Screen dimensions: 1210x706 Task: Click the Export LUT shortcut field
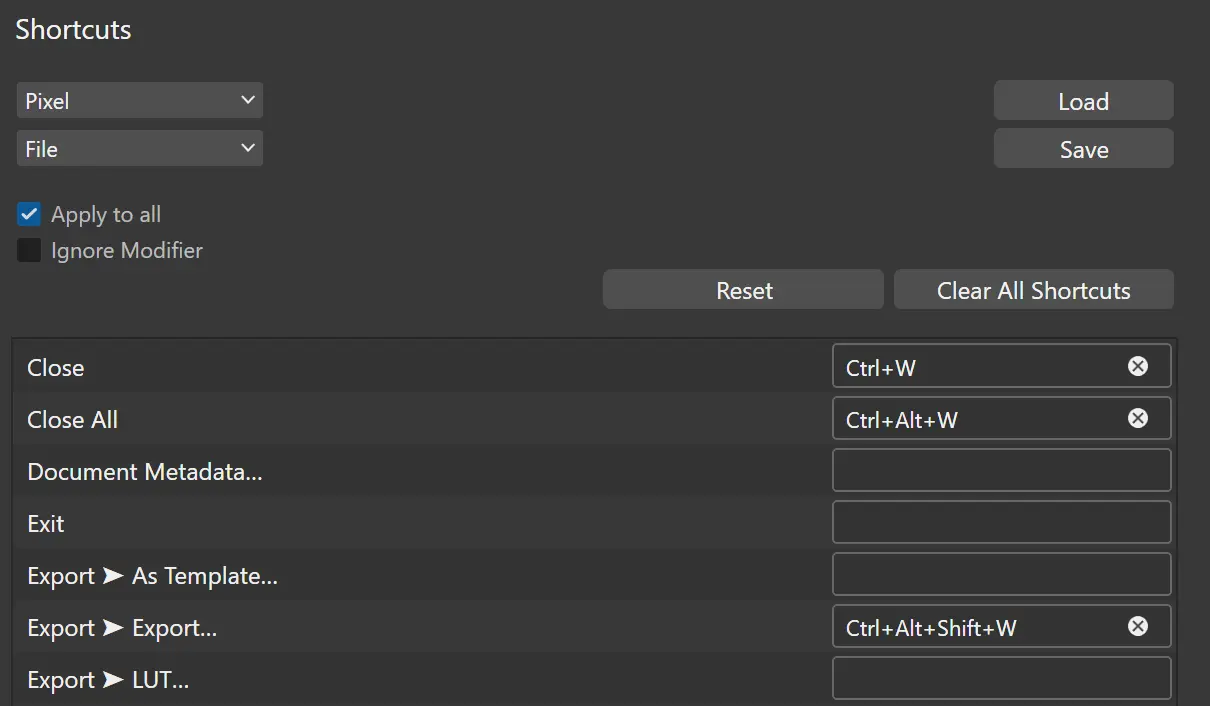(1001, 678)
